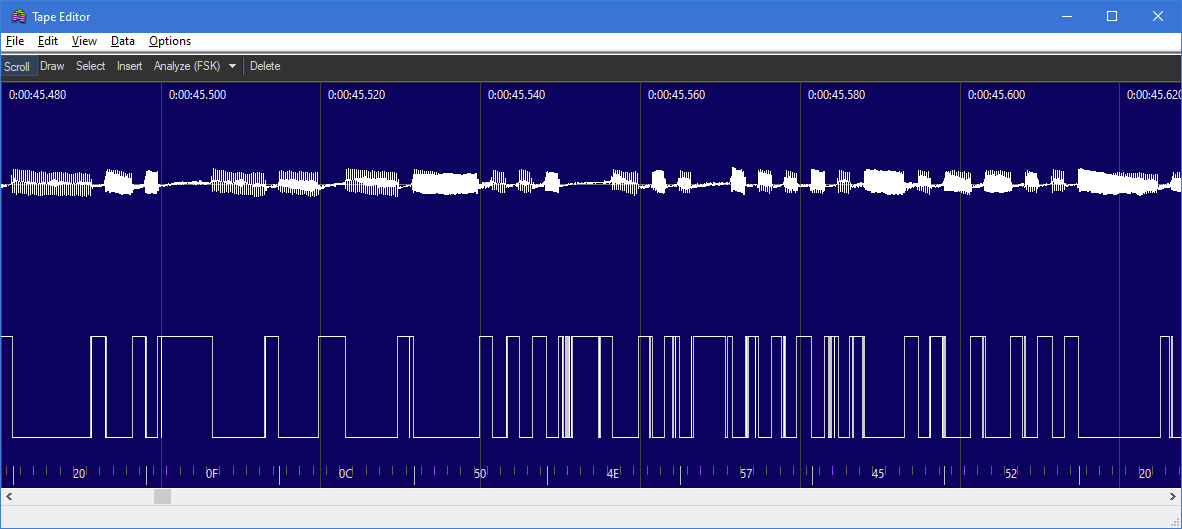Switch to the Draw tool

tap(52, 66)
